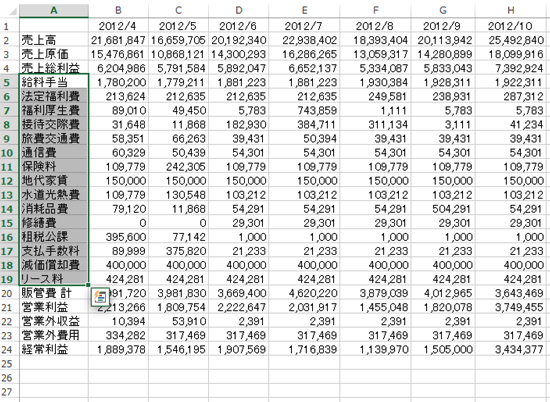Select column C header
Image resolution: width=550 pixels, height=402 pixels.
(x=179, y=11)
